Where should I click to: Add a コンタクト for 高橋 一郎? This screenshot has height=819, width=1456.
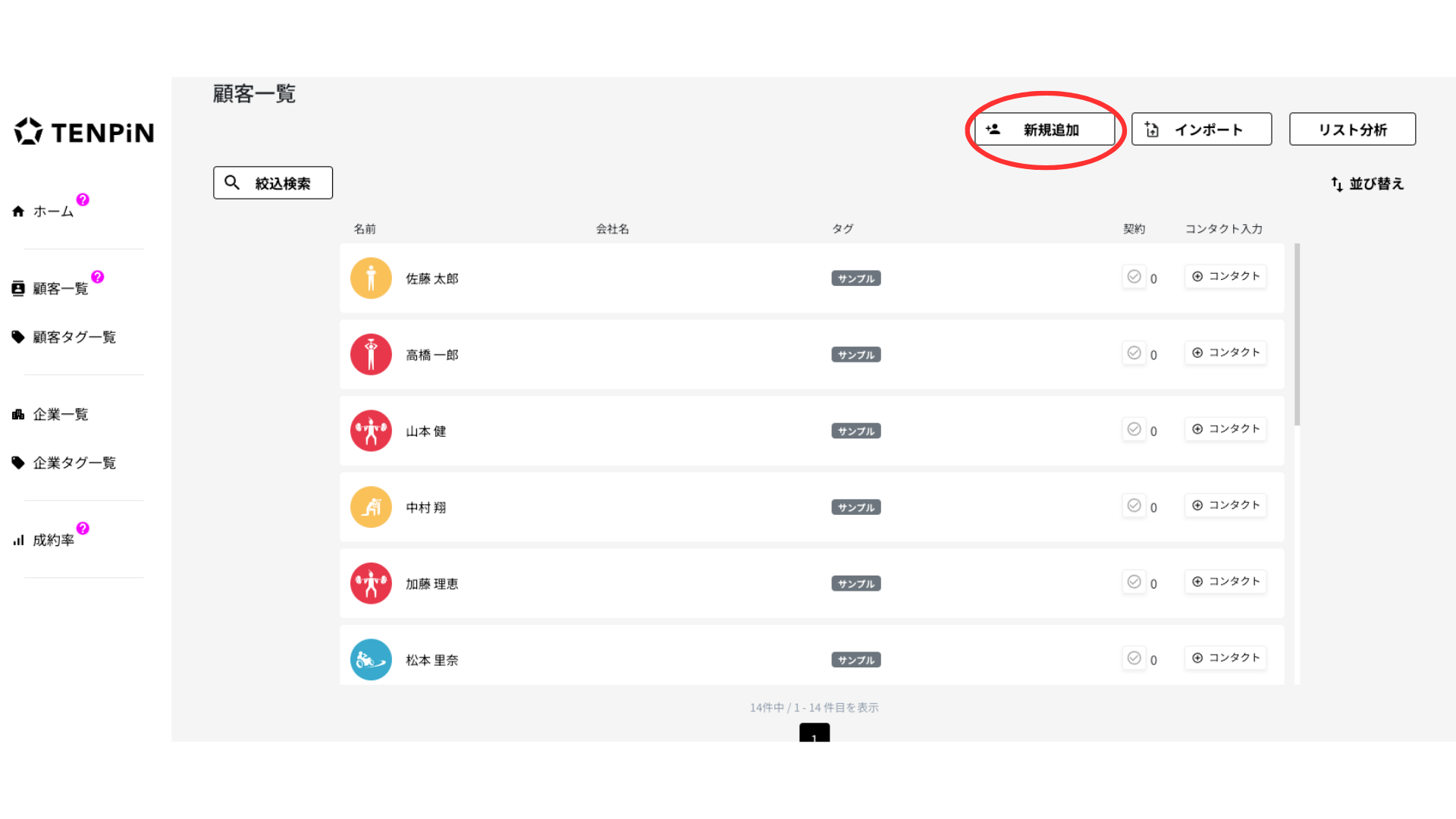click(1225, 353)
